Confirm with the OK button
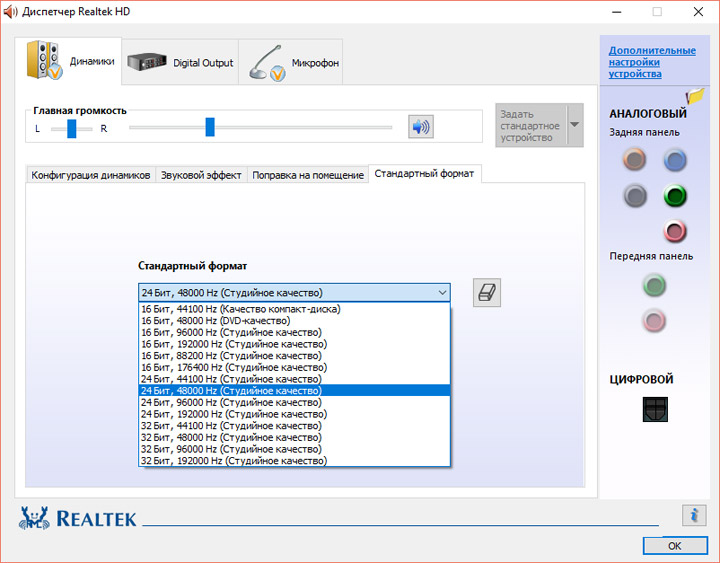Image resolution: width=720 pixels, height=563 pixels. [x=675, y=546]
